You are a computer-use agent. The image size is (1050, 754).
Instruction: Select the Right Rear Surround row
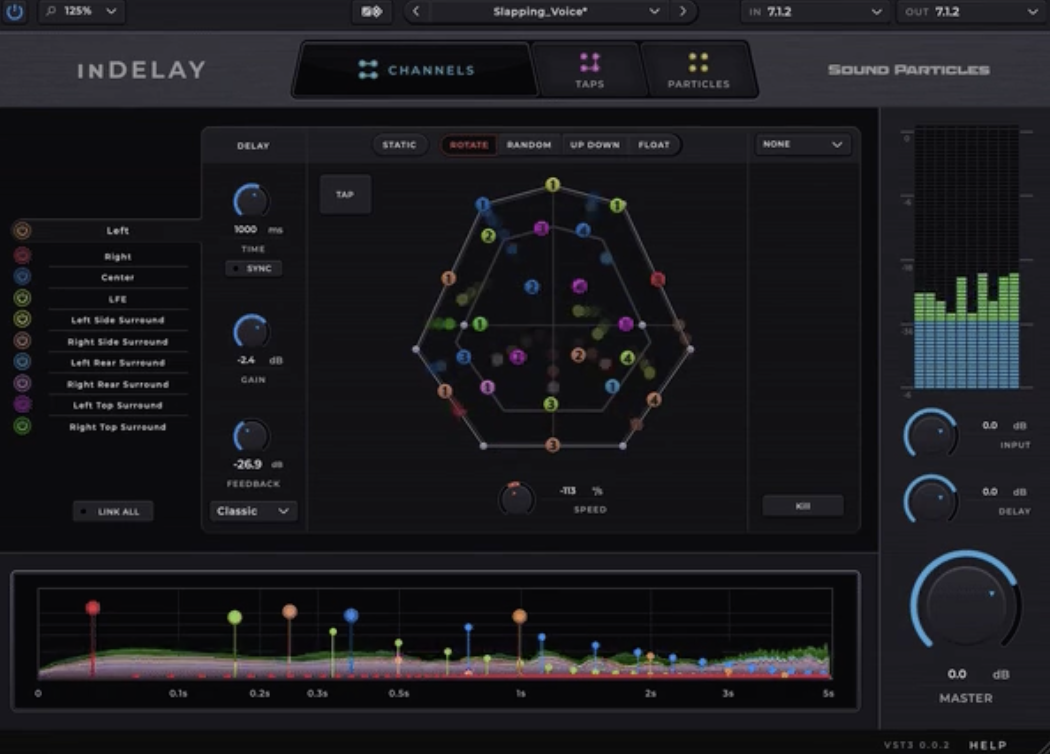(x=118, y=384)
